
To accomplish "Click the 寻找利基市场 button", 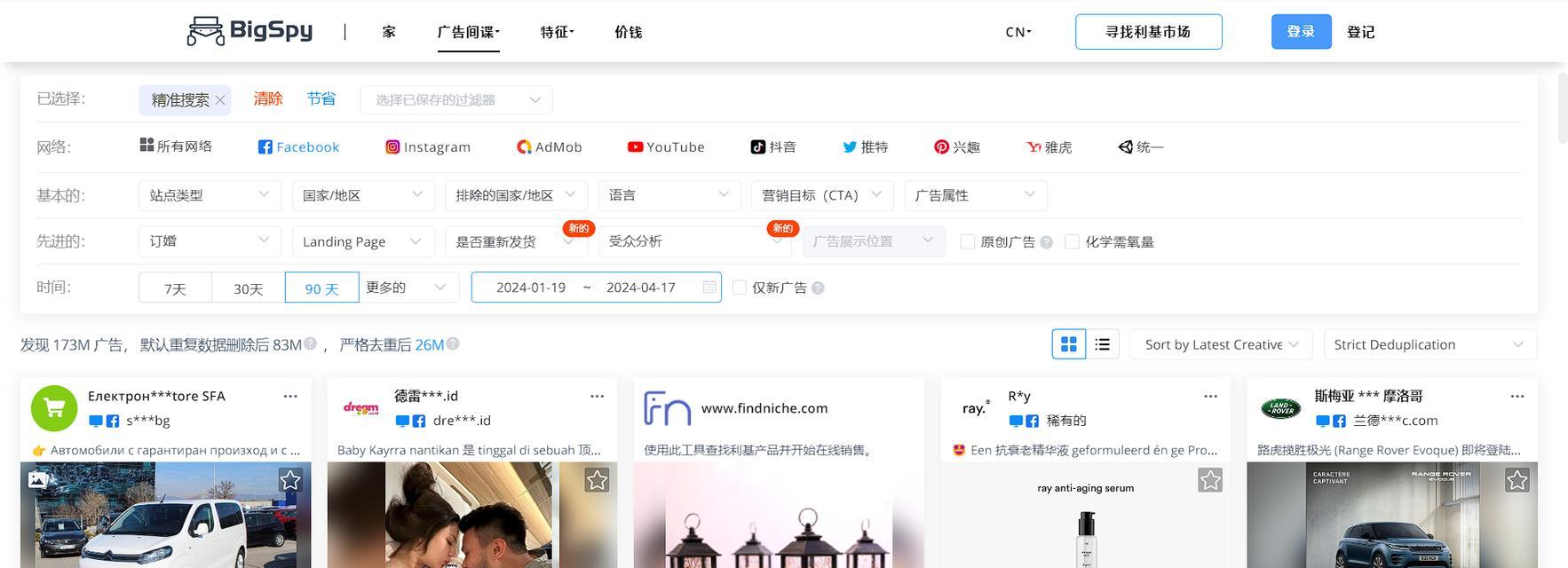I will (1148, 32).
